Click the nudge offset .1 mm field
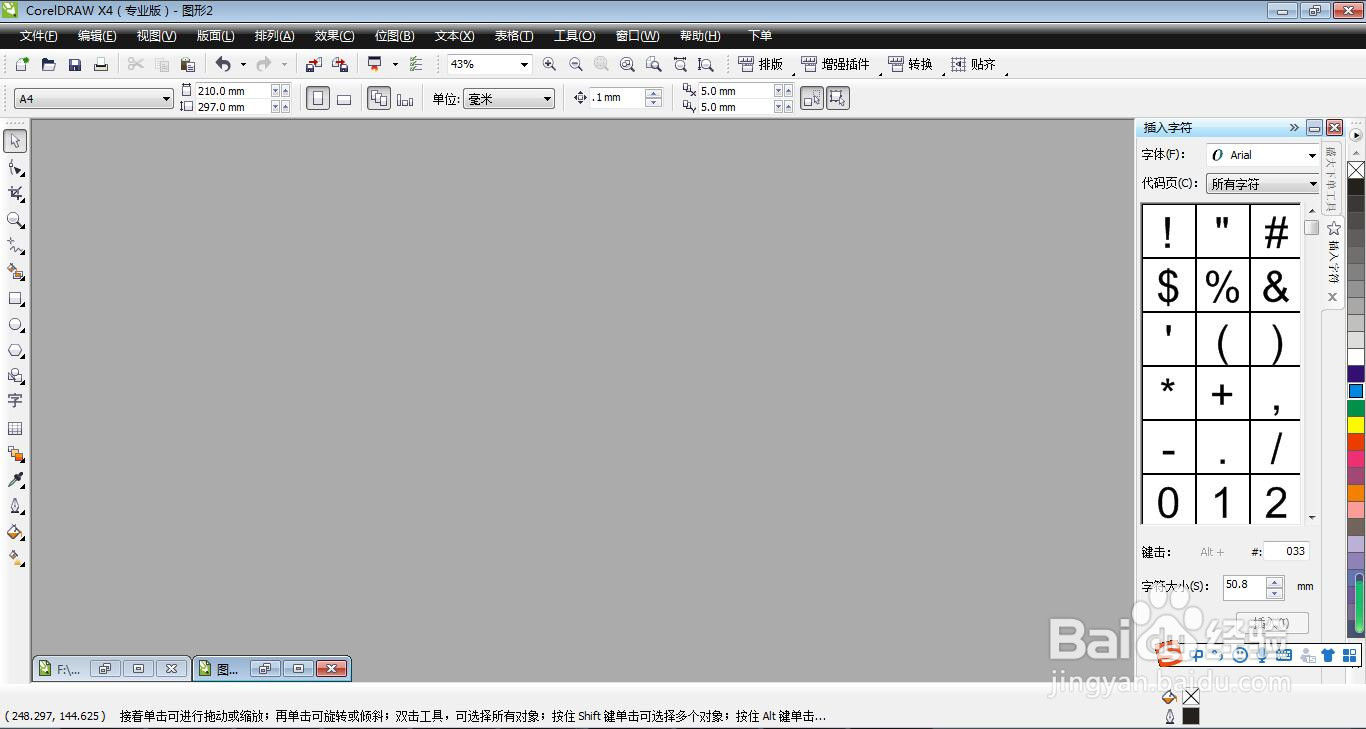This screenshot has height=729, width=1366. click(617, 98)
